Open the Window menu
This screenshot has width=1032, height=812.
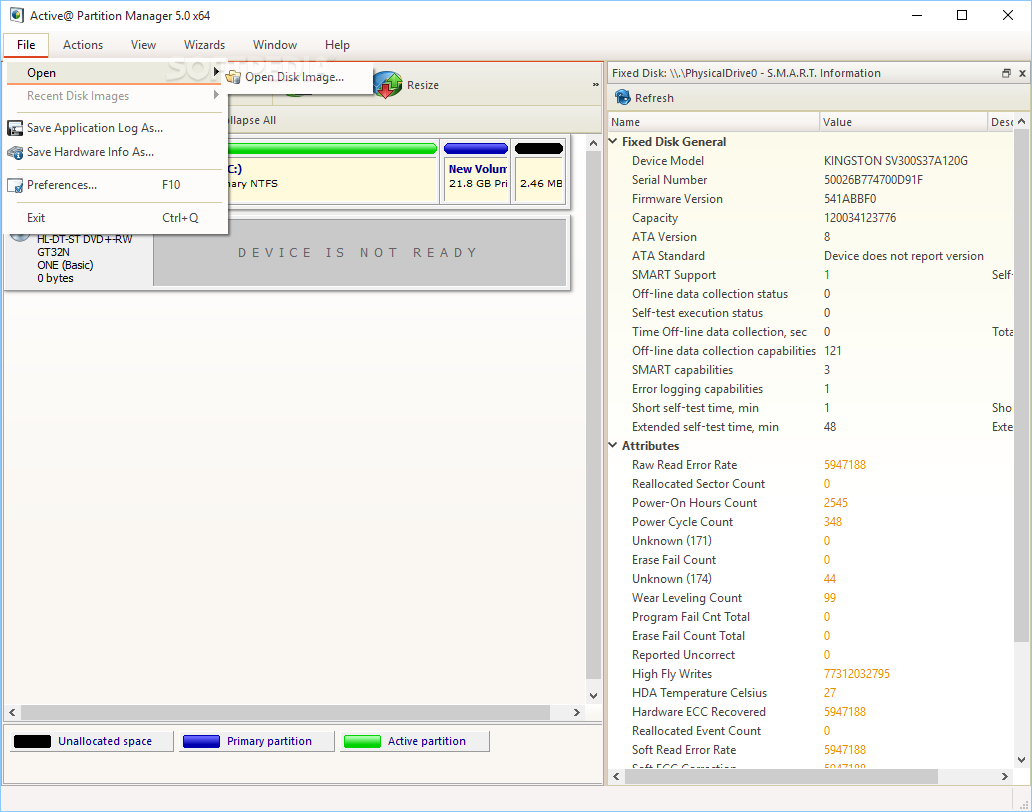275,45
